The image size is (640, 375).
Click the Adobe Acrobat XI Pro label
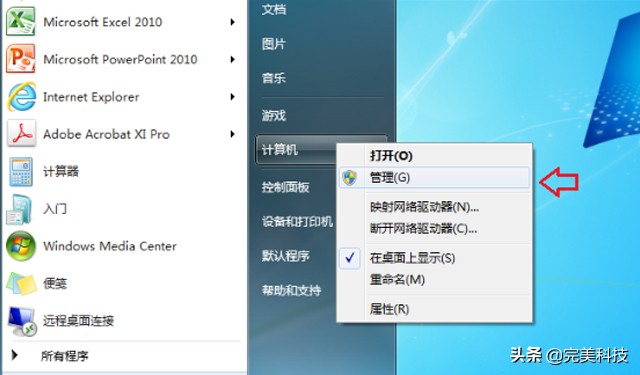click(106, 134)
